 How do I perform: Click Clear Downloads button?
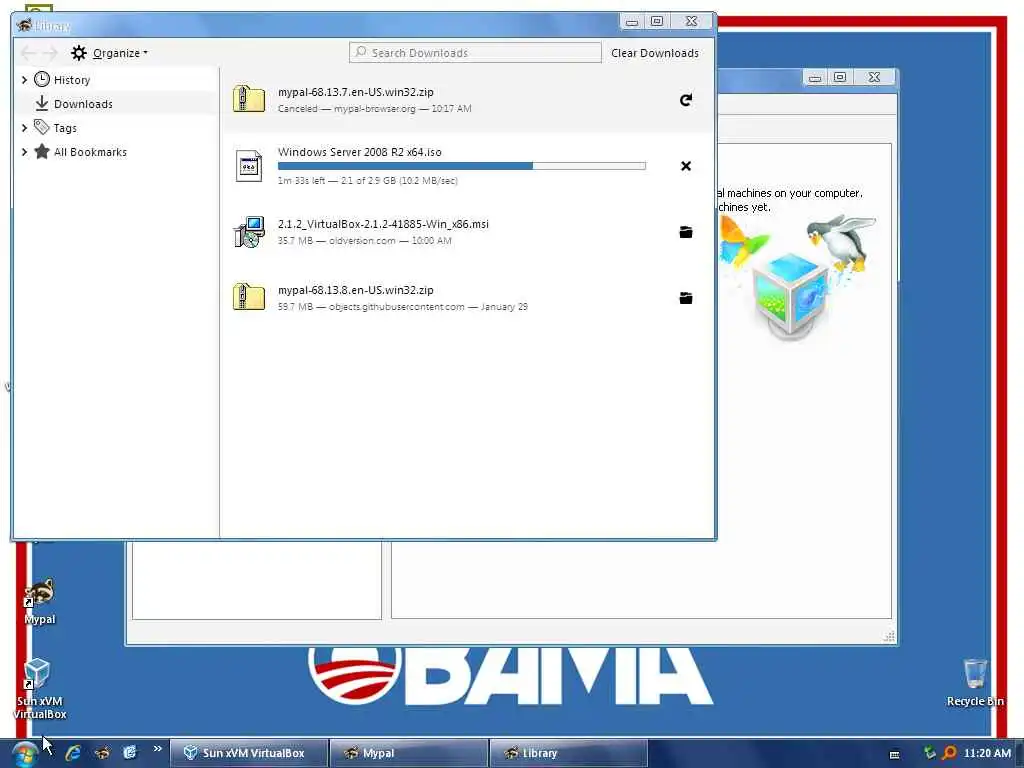655,53
